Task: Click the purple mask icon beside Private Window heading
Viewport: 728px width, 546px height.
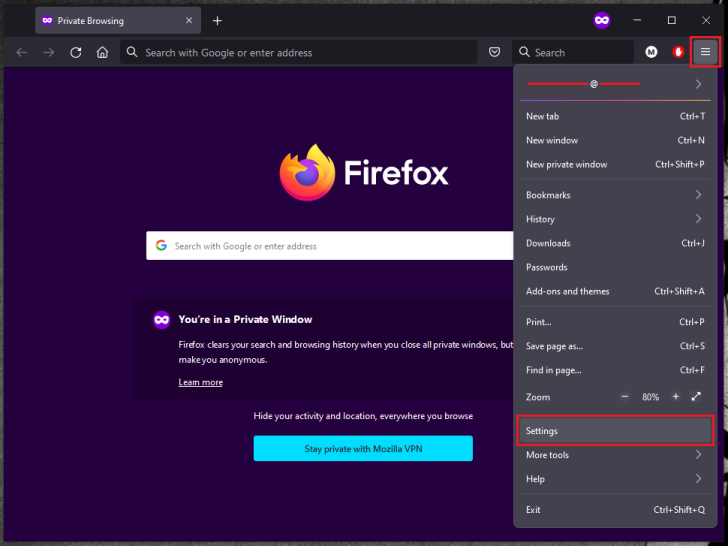Action: (162, 320)
